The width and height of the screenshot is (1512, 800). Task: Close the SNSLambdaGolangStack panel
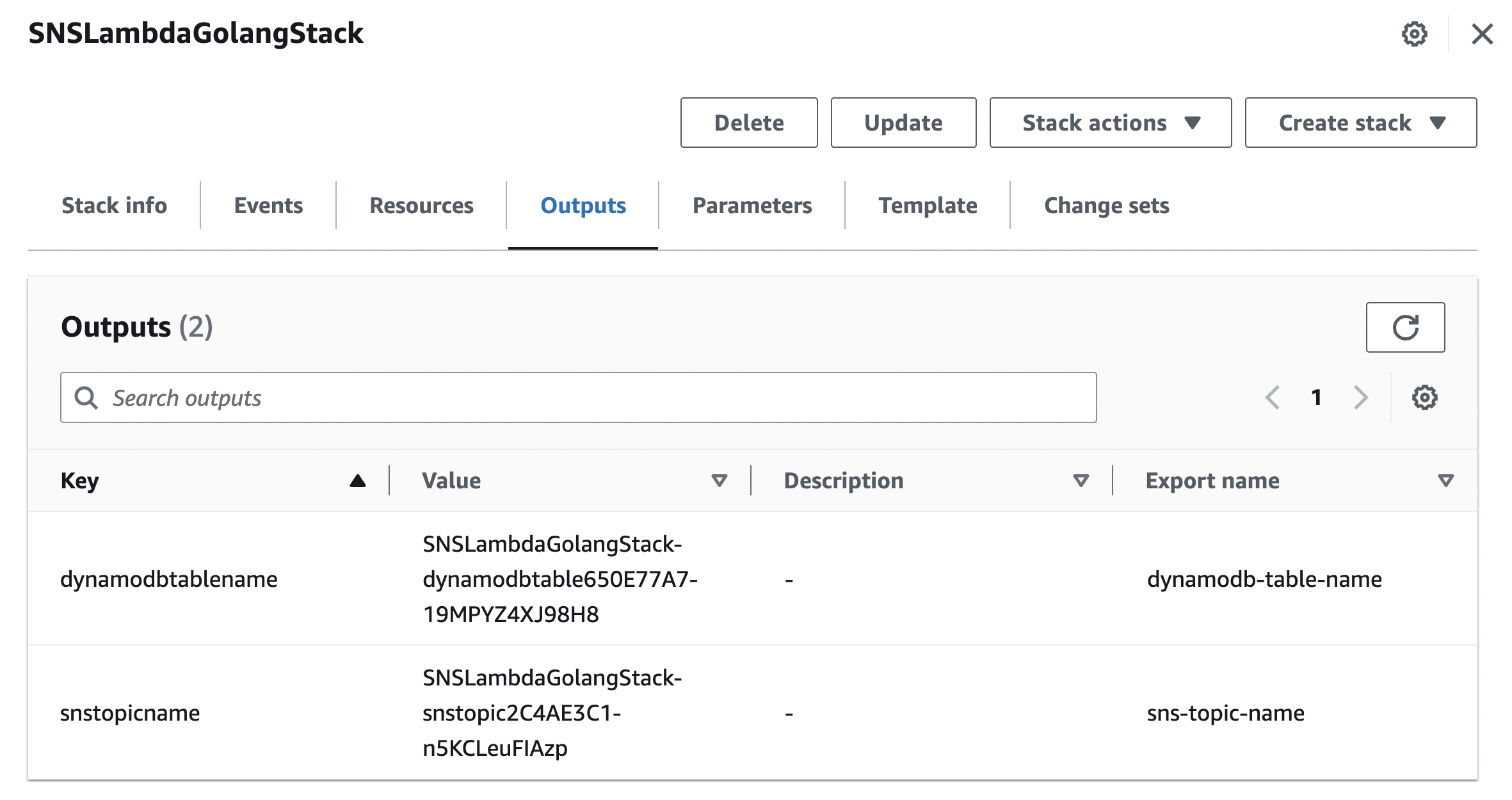[x=1482, y=34]
